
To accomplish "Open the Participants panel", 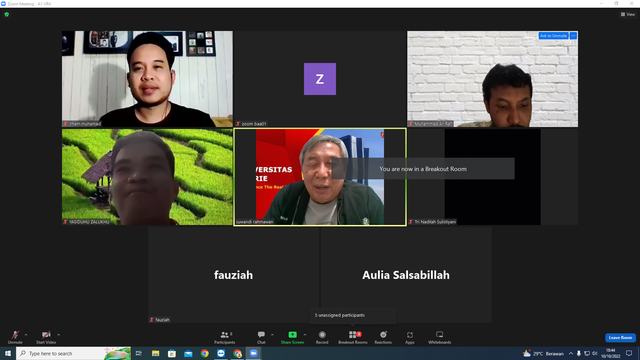I will (x=225, y=337).
